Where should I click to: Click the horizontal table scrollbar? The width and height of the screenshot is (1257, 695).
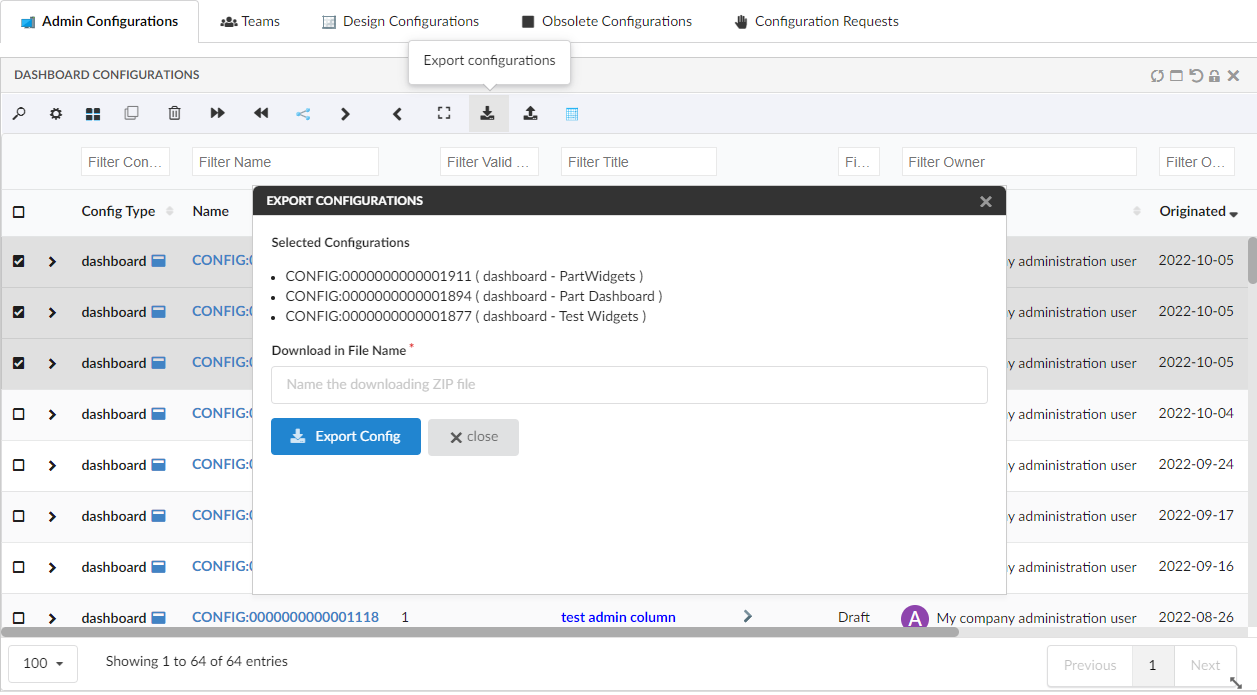pos(480,632)
